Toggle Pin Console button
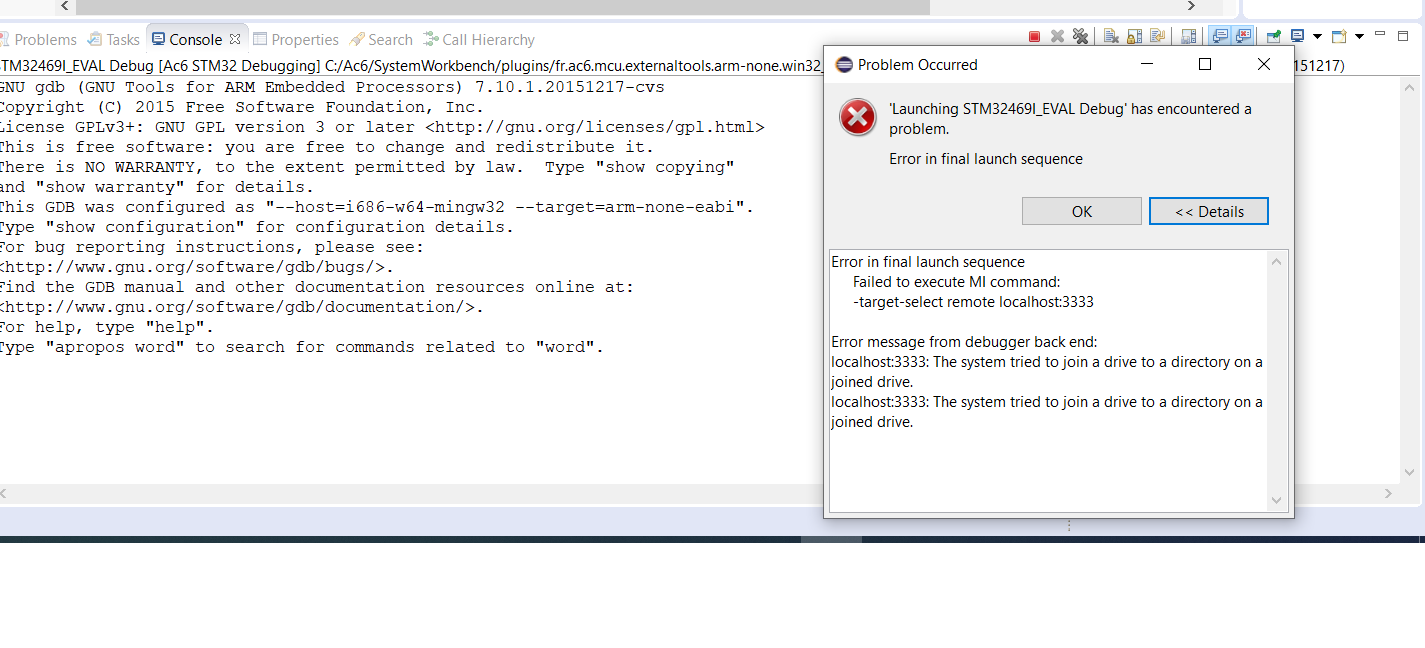 1274,37
